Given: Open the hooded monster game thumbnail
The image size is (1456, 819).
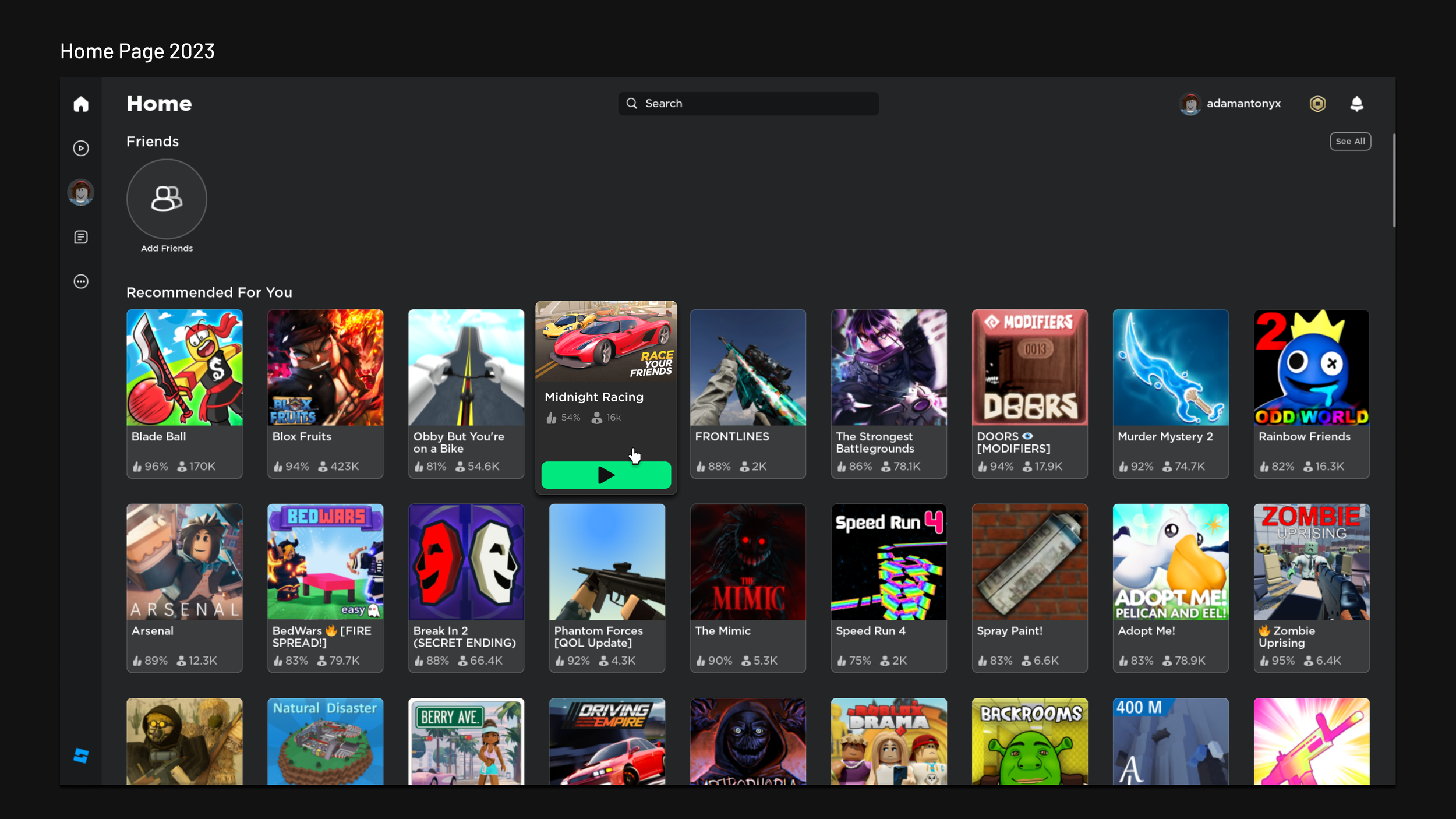Looking at the screenshot, I should (x=748, y=741).
